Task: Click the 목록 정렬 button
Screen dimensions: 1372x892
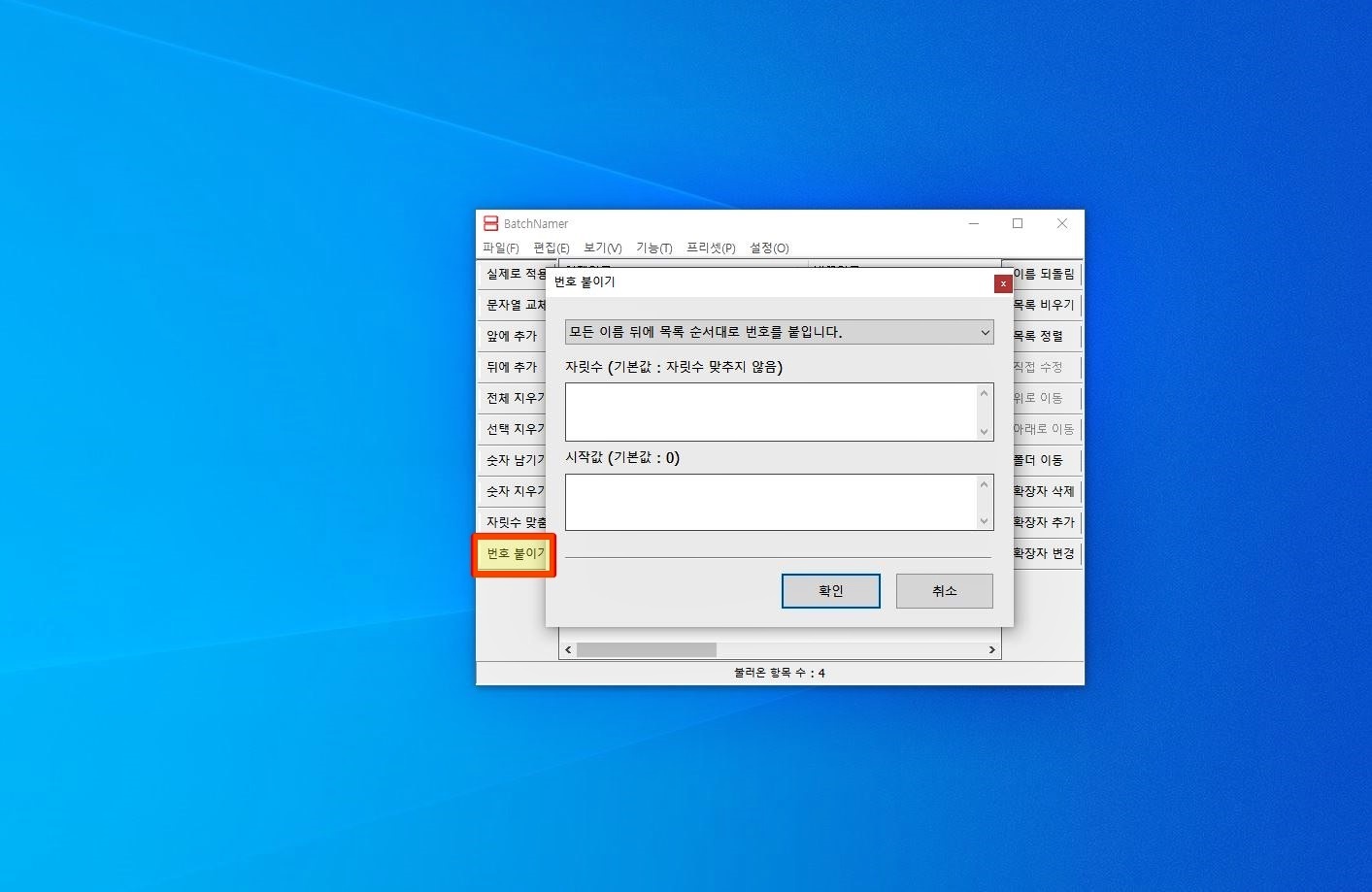Action: pos(1047,336)
